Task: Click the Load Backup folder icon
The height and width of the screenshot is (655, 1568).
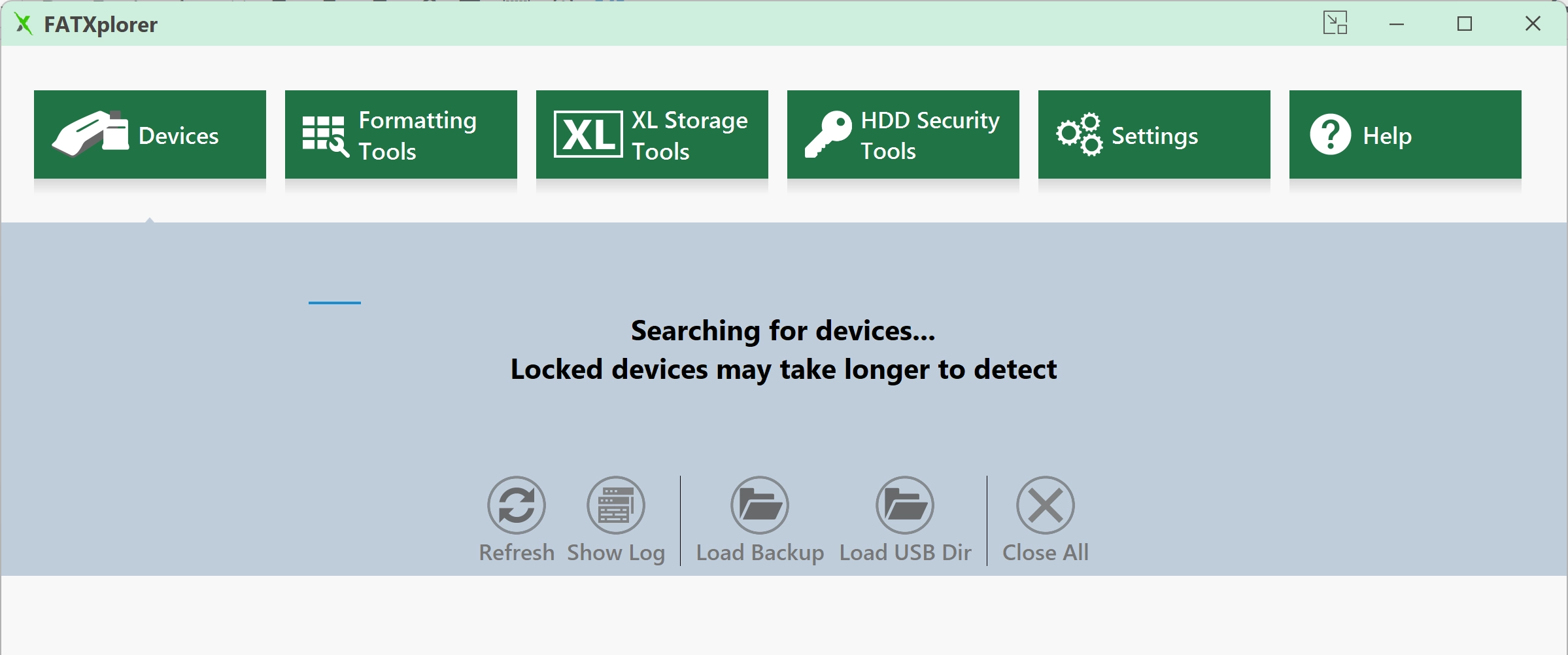Action: pos(760,505)
